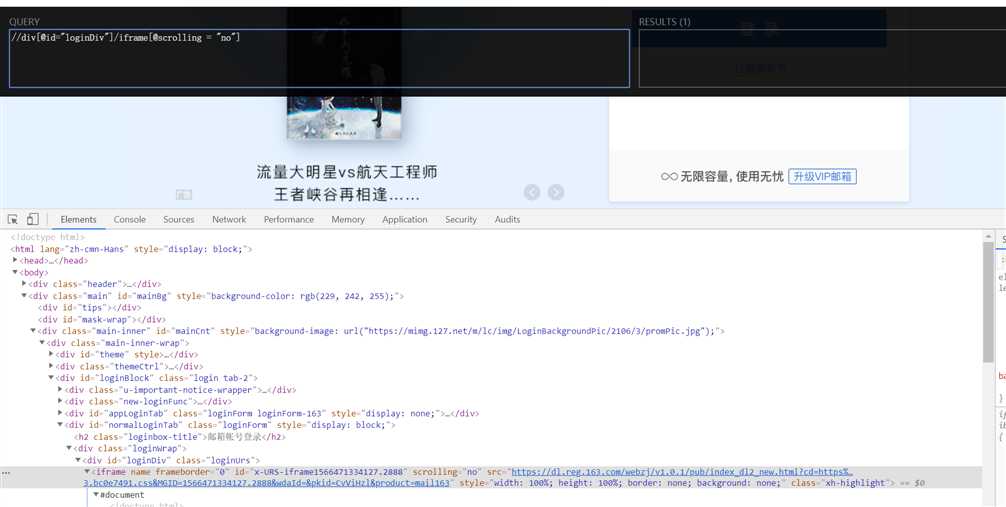1006x507 pixels.
Task: Click the RESULTS output box
Action: point(822,58)
